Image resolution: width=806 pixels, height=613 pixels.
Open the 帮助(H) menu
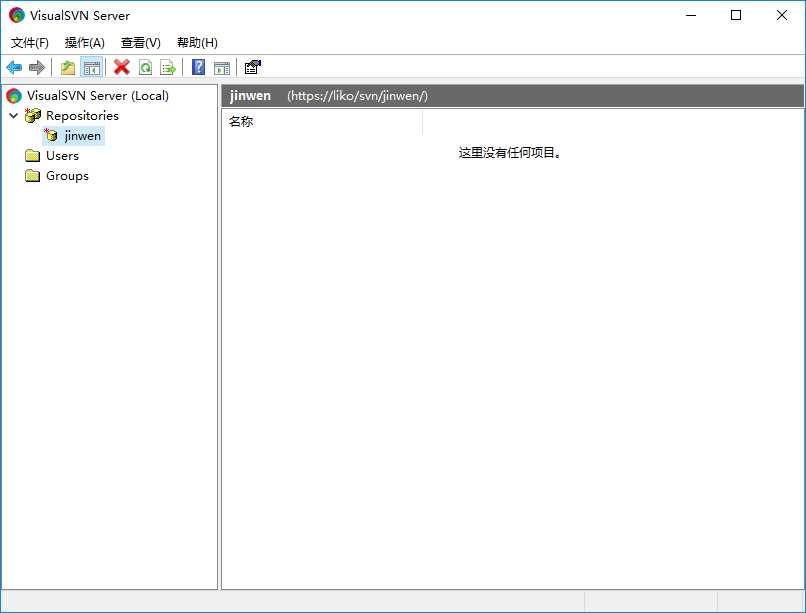[197, 43]
